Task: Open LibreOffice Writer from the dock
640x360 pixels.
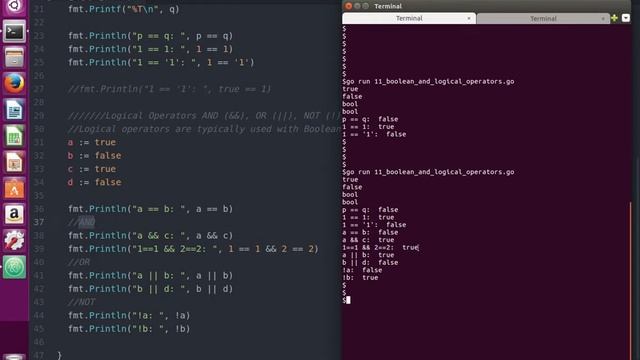Action: click(x=14, y=110)
